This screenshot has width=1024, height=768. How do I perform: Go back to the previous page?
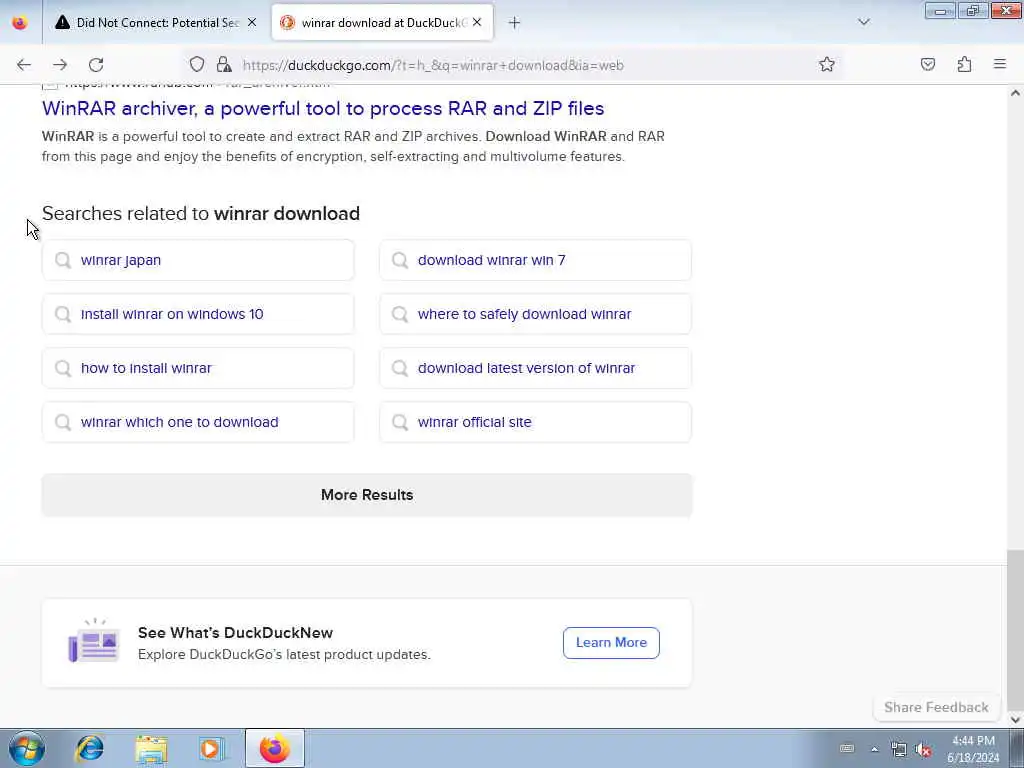[x=24, y=65]
